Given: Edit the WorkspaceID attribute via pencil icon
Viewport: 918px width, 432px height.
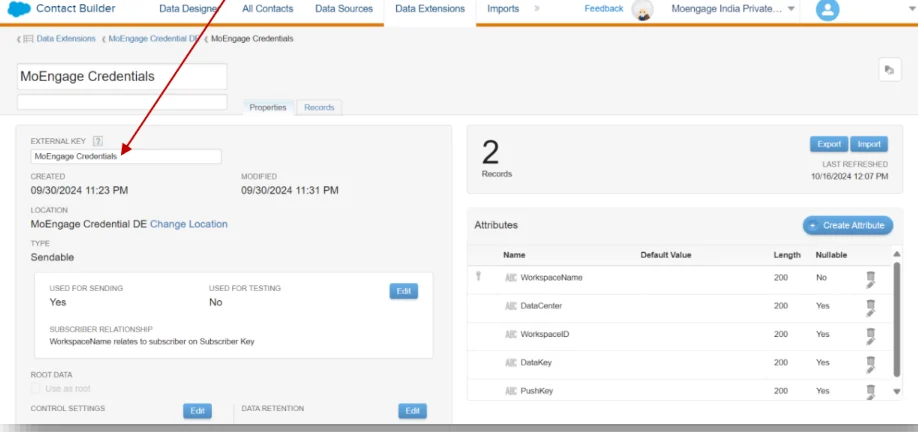Looking at the screenshot, I should click(870, 341).
